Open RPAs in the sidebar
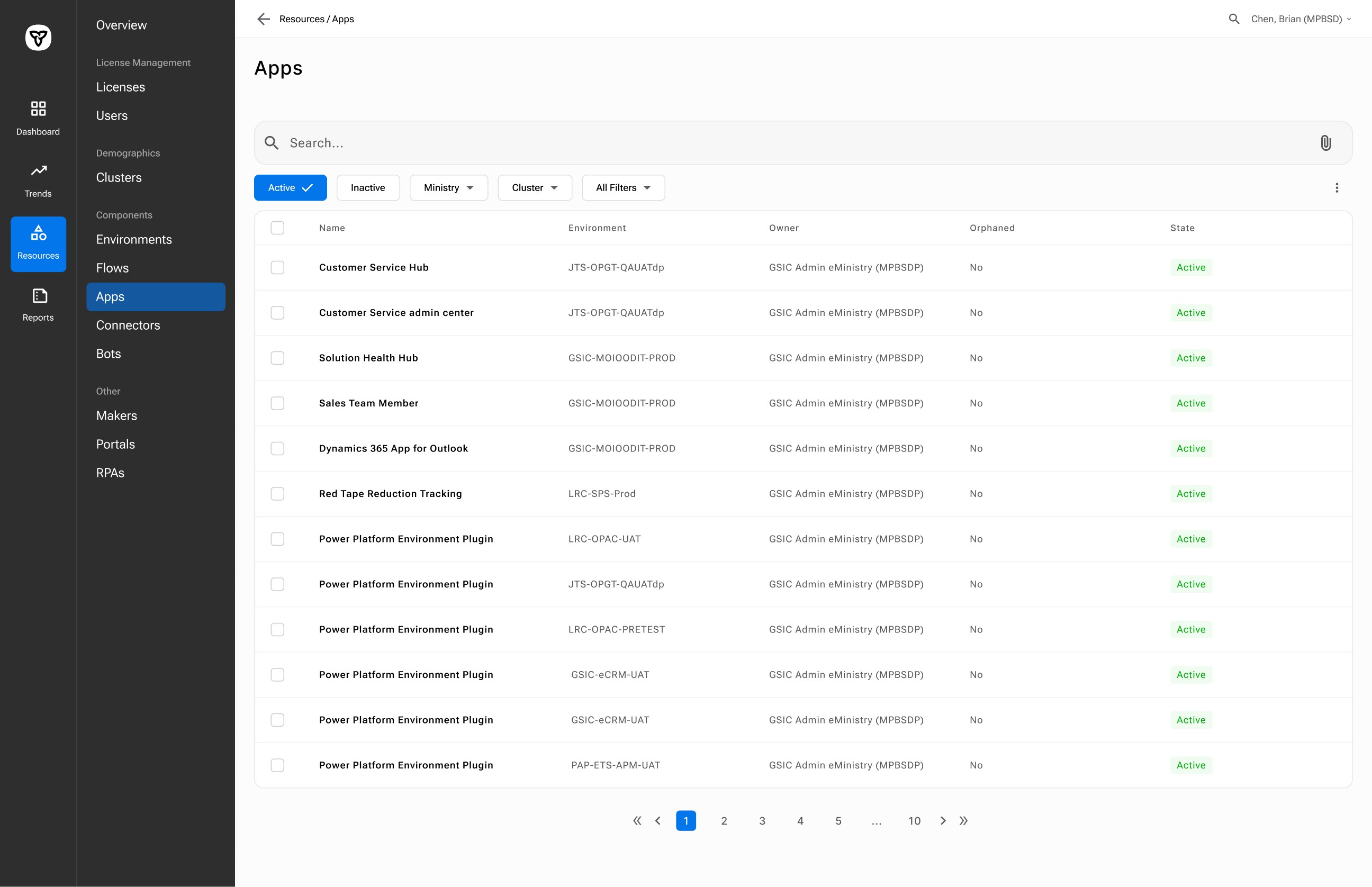The height and width of the screenshot is (887, 1372). tap(110, 473)
